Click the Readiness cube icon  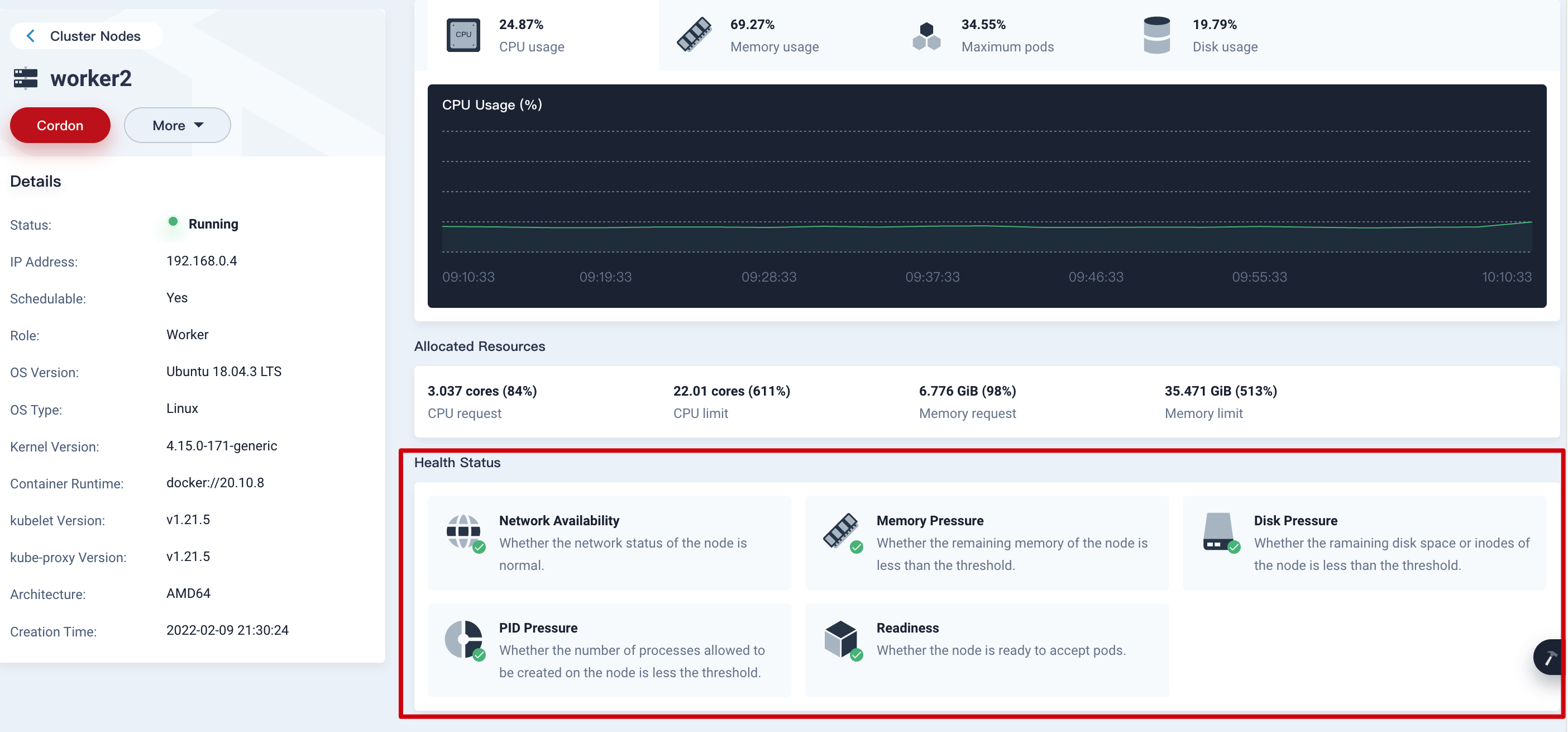(841, 639)
